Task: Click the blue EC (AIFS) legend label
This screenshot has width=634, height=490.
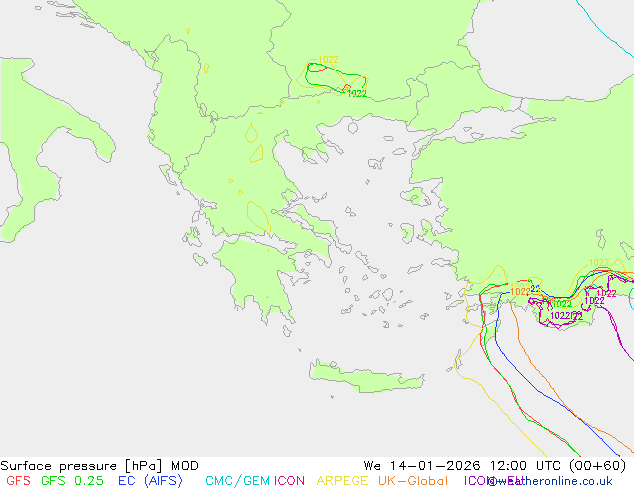Action: click(150, 481)
